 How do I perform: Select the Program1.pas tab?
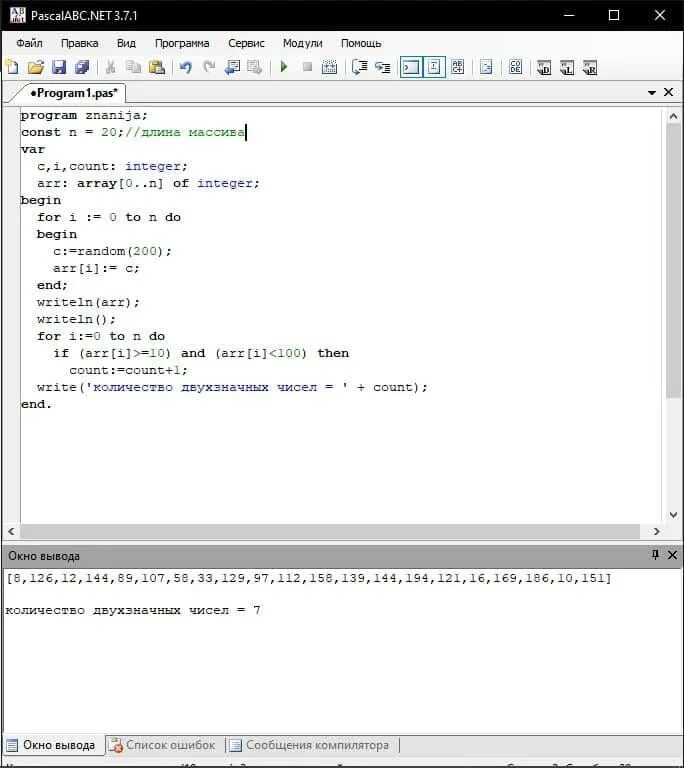[x=73, y=93]
